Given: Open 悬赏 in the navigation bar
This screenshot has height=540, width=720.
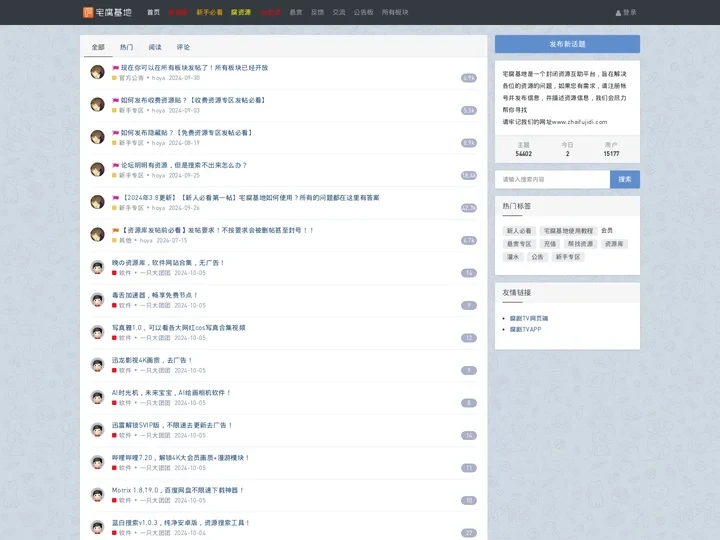Looking at the screenshot, I should point(296,12).
